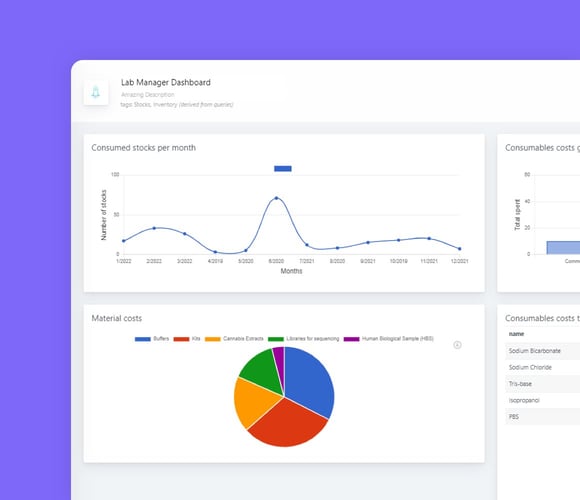Toggle the Cannabis Extracts legend entry
This screenshot has height=500, width=580.
coord(234,339)
